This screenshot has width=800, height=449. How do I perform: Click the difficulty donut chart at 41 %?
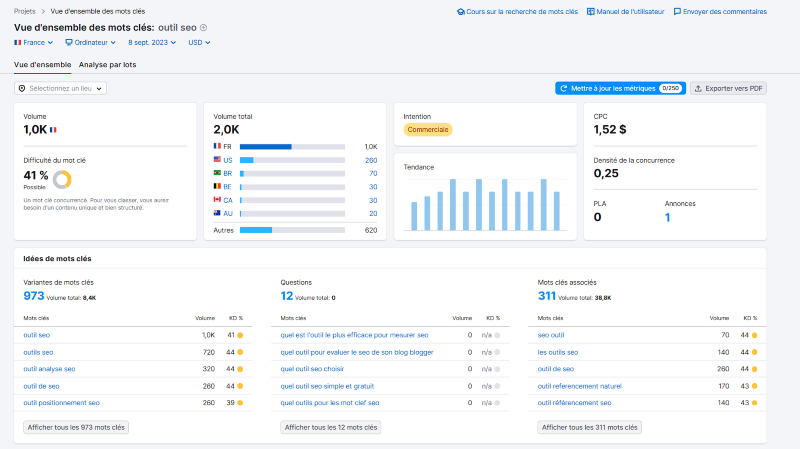(62, 180)
